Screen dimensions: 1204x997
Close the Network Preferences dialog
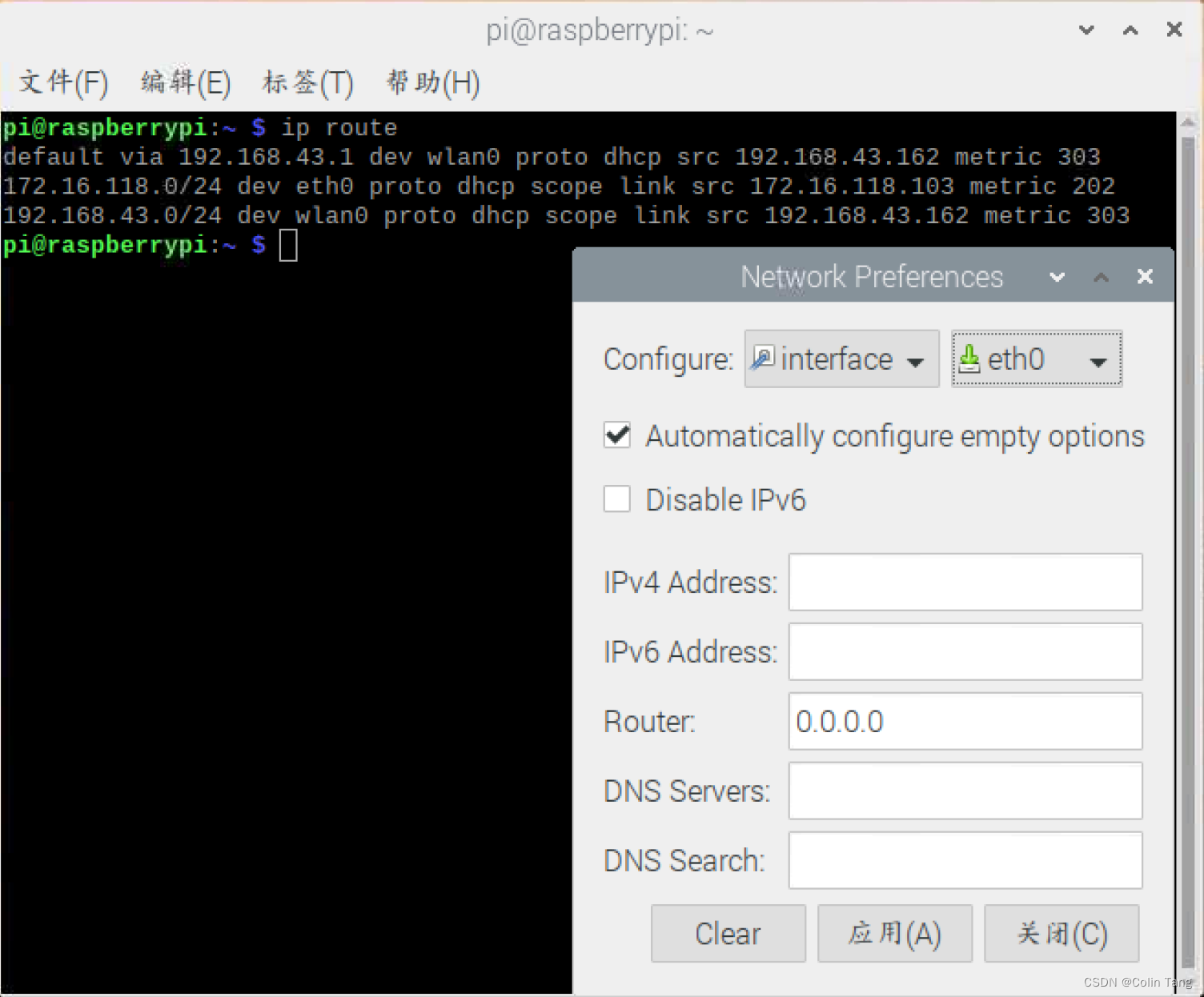coord(1146,276)
